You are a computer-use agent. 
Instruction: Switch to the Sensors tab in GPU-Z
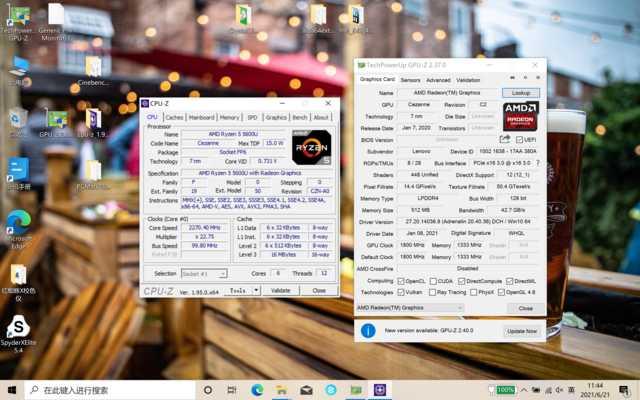point(410,80)
